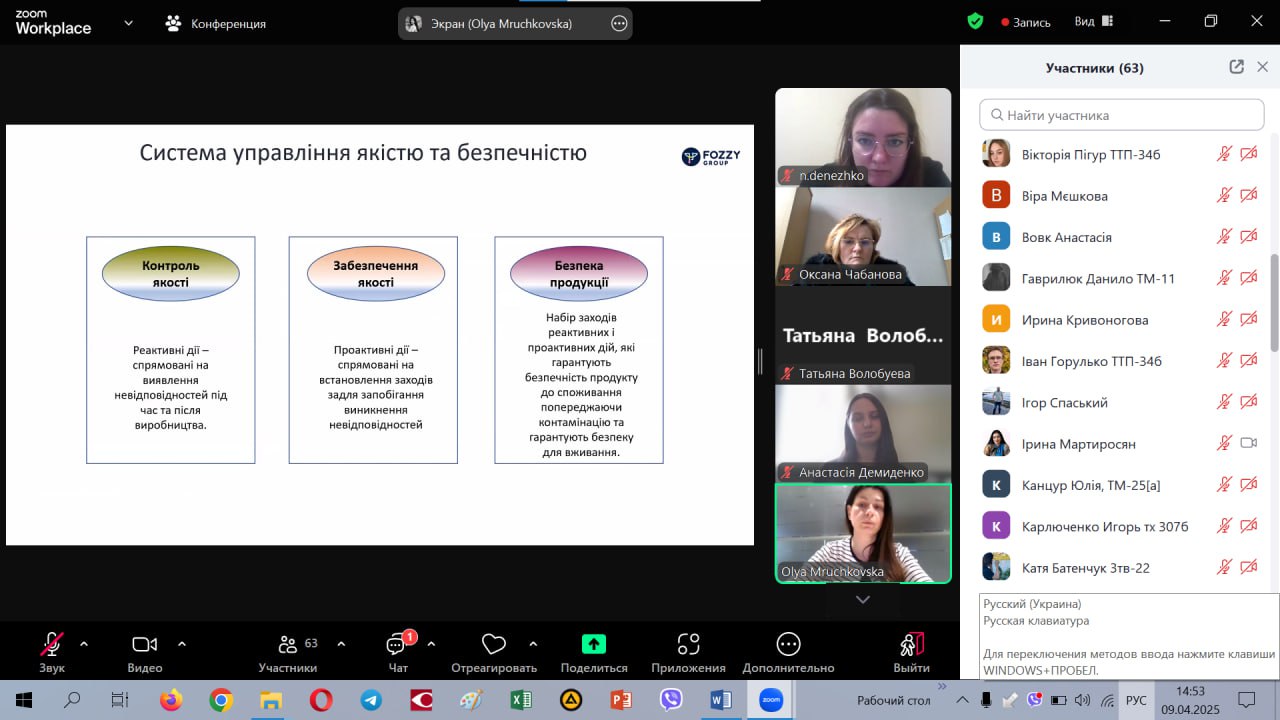The width and height of the screenshot is (1280, 720).
Task: Open Zoom Workplace dropdown chevron at top left
Action: [x=128, y=23]
